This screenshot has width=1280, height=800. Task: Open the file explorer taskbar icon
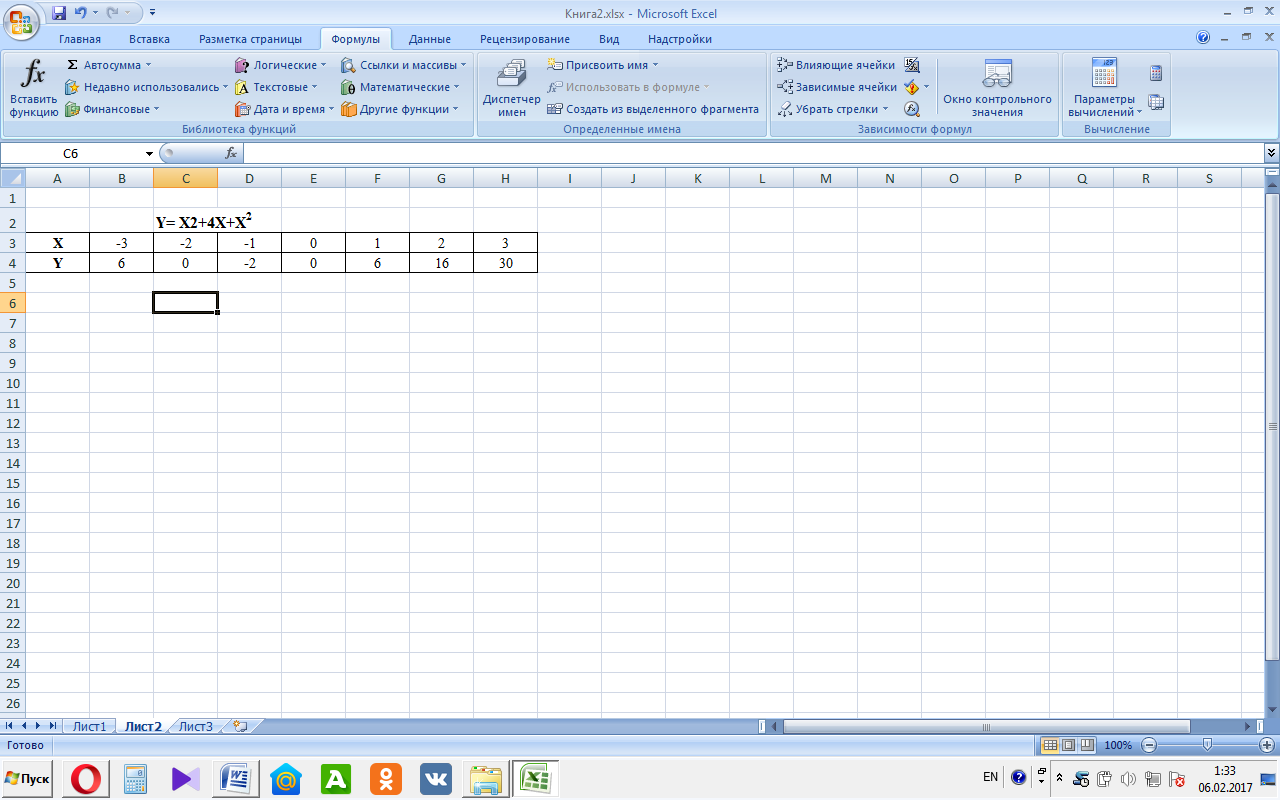pos(486,778)
